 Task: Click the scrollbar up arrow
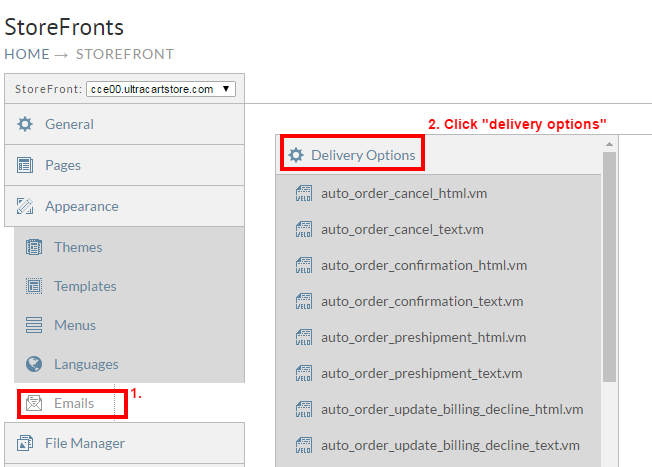tap(609, 144)
